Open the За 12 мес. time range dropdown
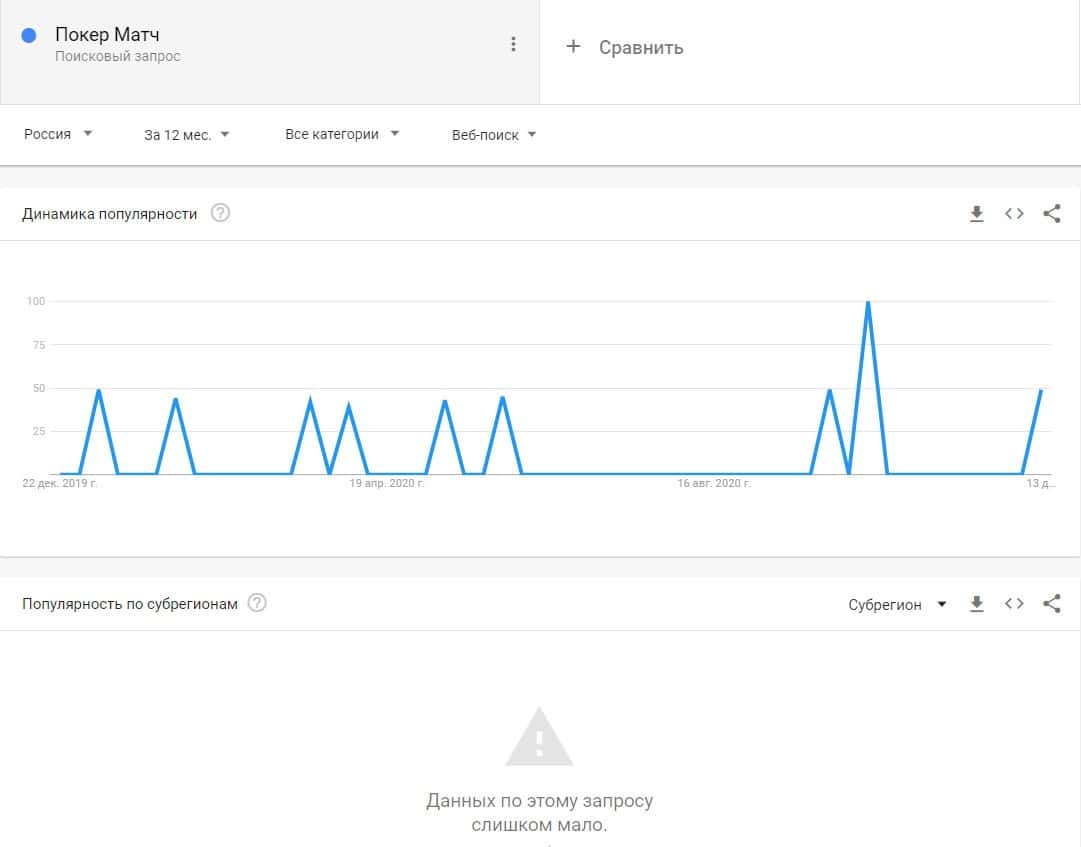This screenshot has height=847, width=1081. click(x=186, y=135)
